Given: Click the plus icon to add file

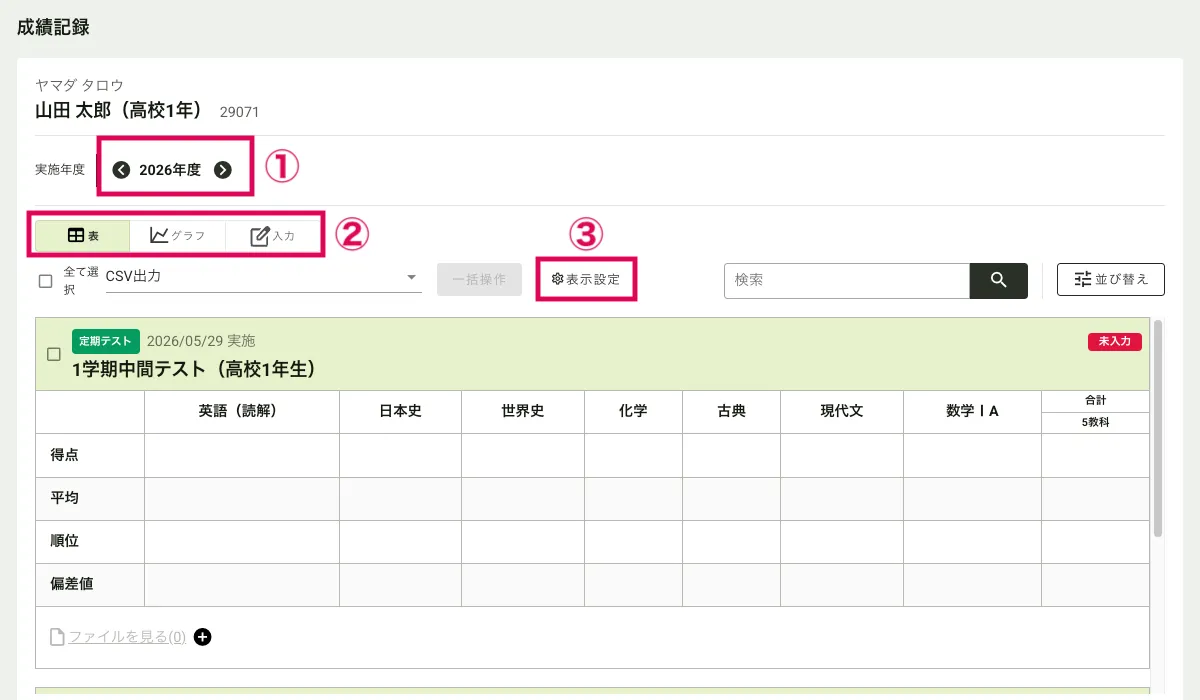Looking at the screenshot, I should coord(203,637).
